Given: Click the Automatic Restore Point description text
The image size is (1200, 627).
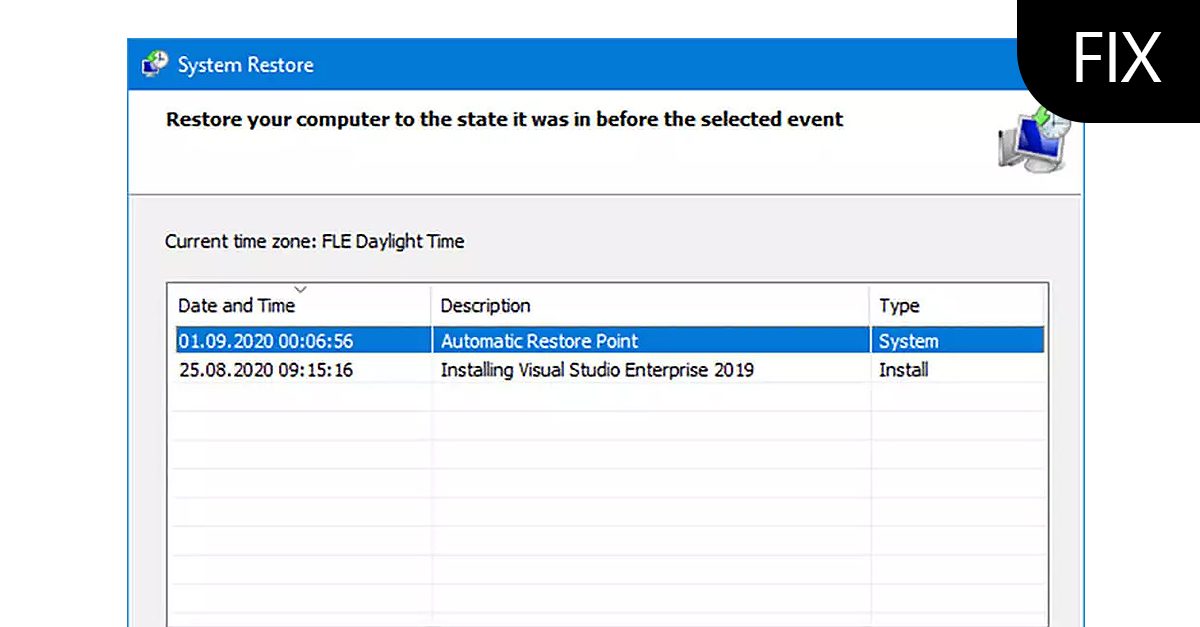Looking at the screenshot, I should 538,340.
